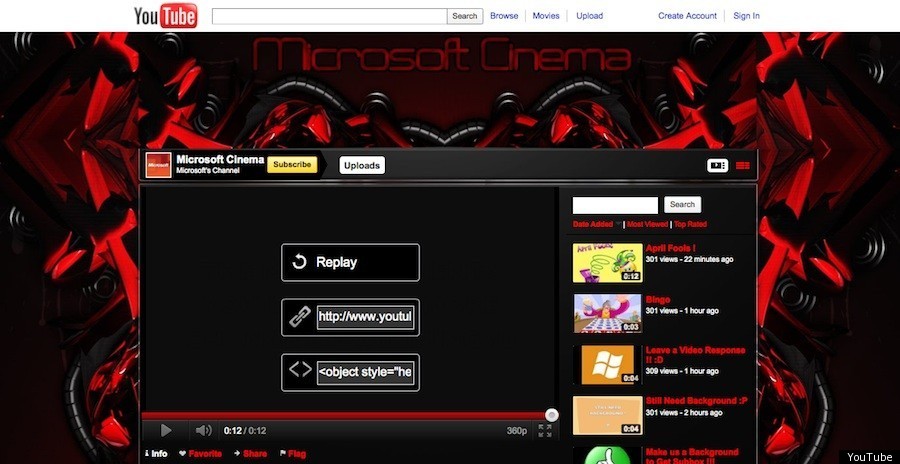Open the Browse link

point(504,16)
